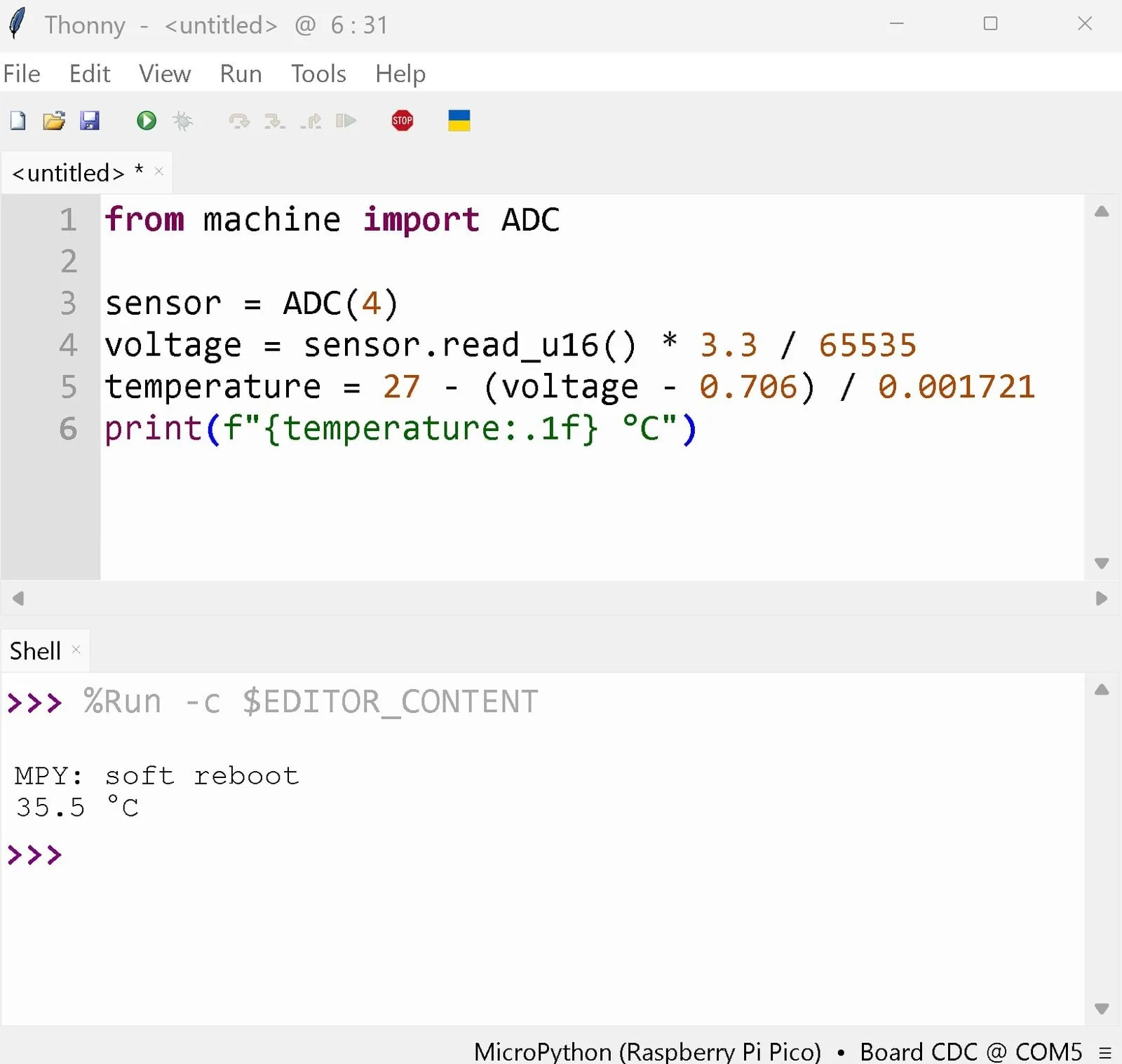Click editor scrollbar down arrow

[x=1102, y=564]
